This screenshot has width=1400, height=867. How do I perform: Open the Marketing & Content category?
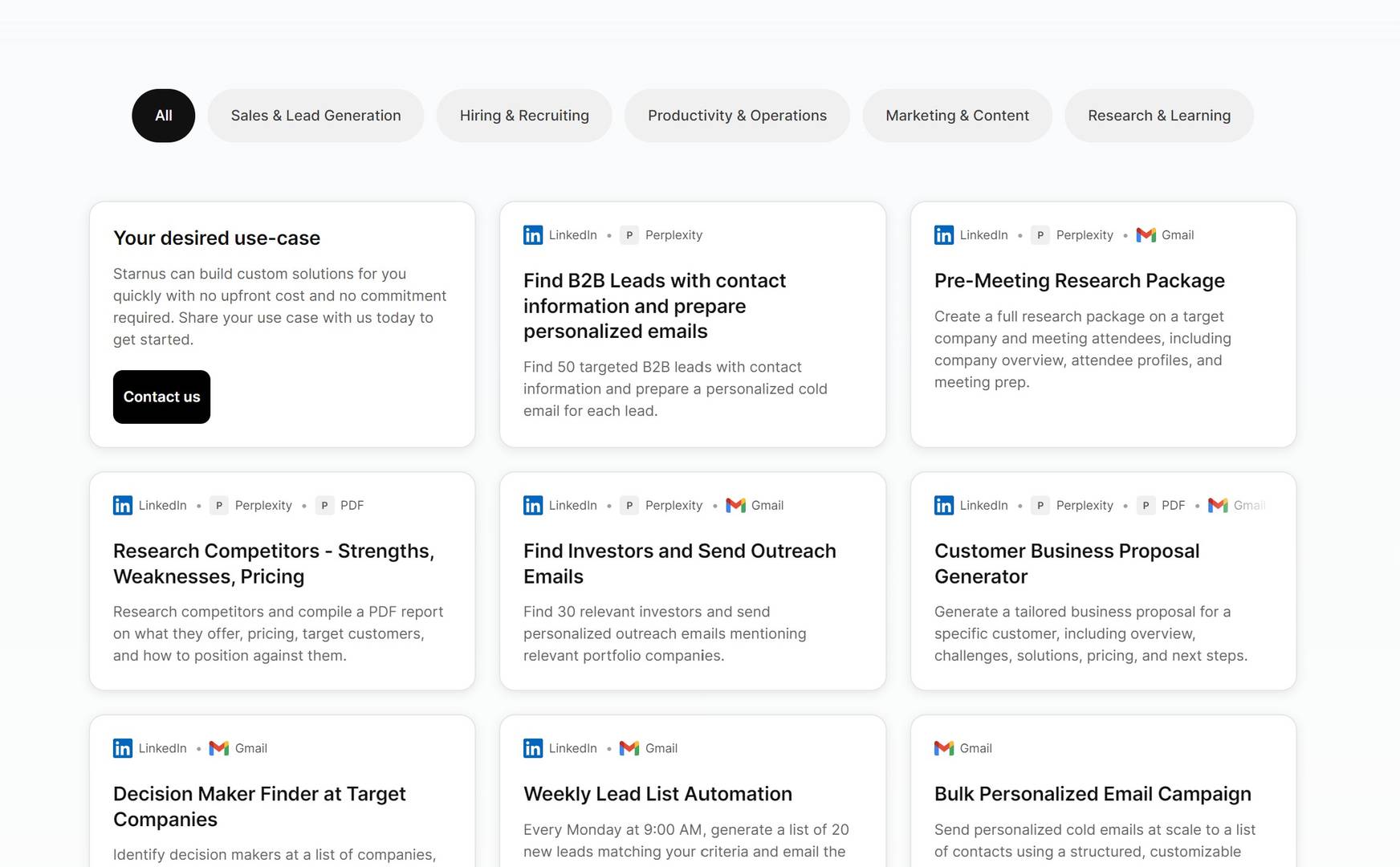[957, 116]
